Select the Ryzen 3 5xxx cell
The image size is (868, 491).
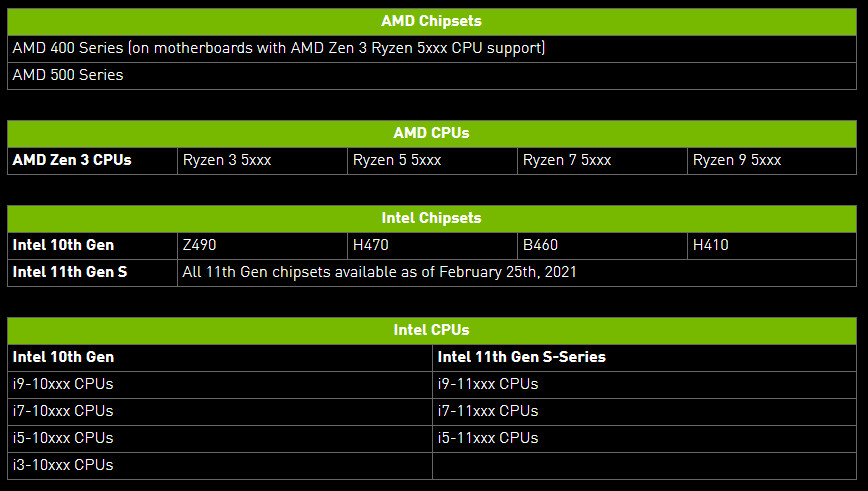point(227,160)
